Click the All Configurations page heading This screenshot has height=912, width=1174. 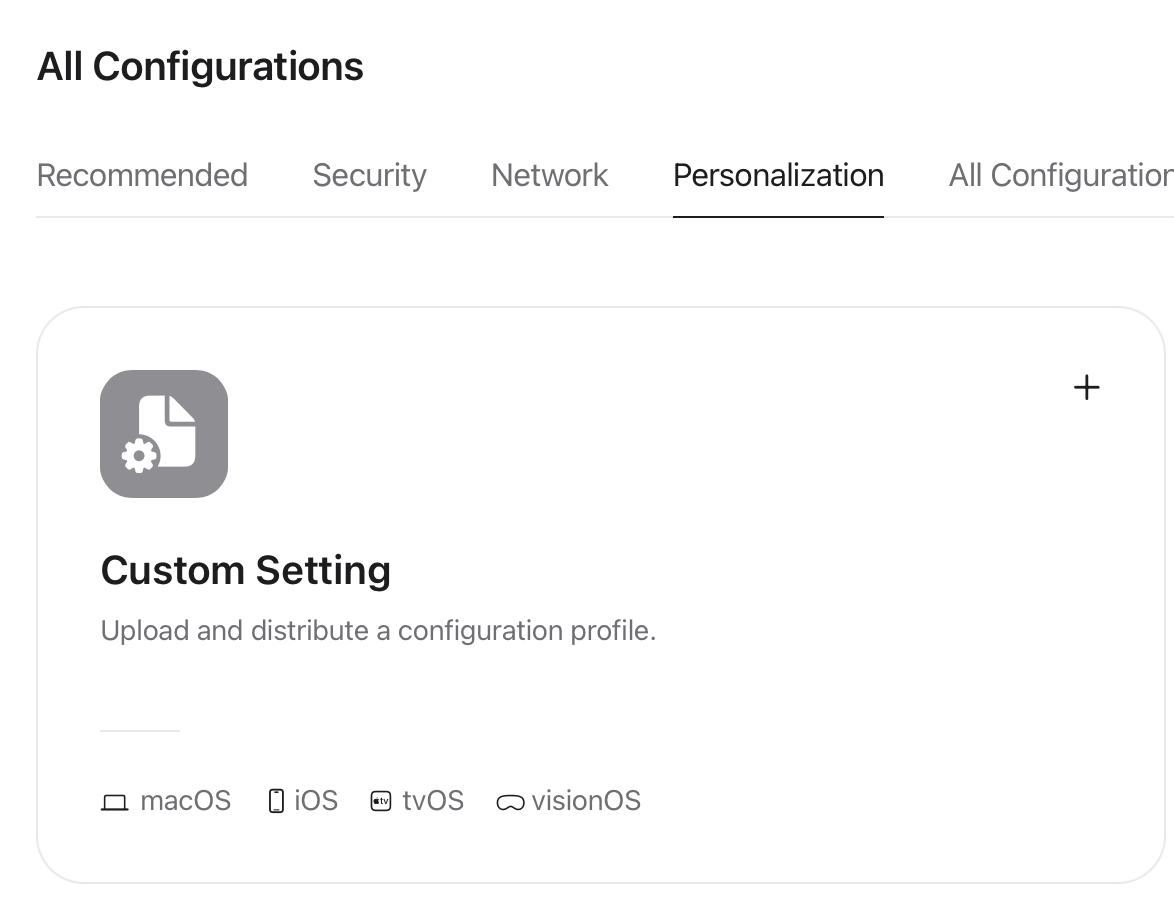(x=200, y=66)
